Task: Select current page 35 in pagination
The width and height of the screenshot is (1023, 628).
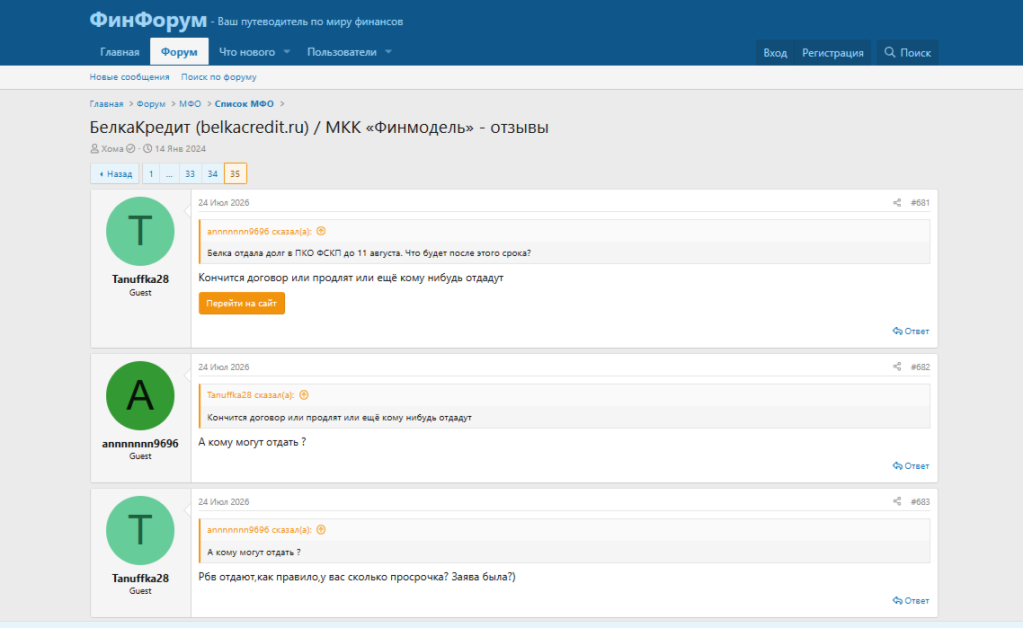Action: tap(235, 173)
